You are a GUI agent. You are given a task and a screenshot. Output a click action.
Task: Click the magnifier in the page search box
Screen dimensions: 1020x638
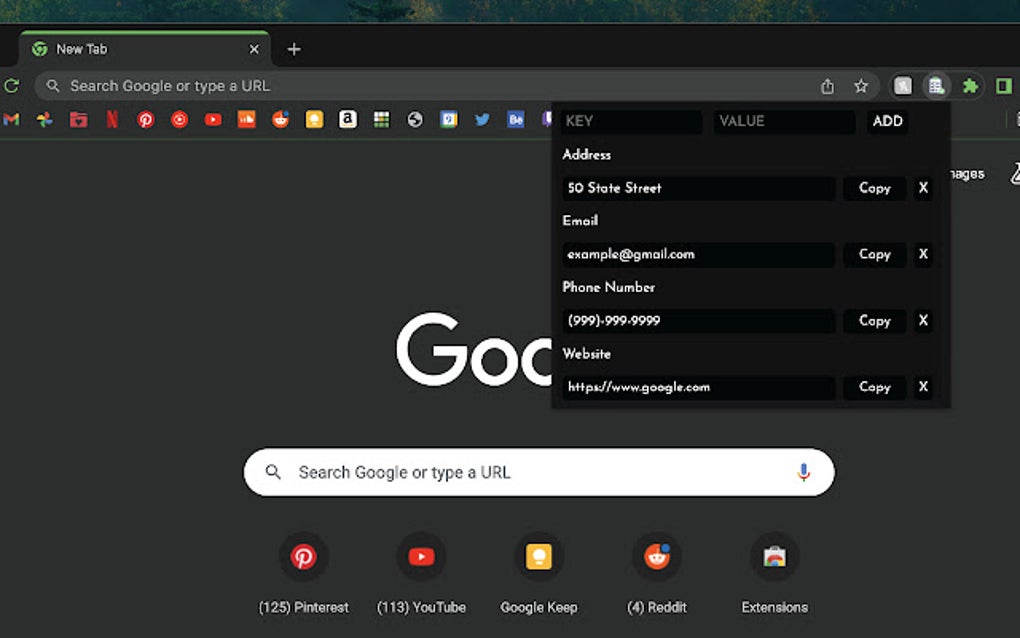[273, 472]
